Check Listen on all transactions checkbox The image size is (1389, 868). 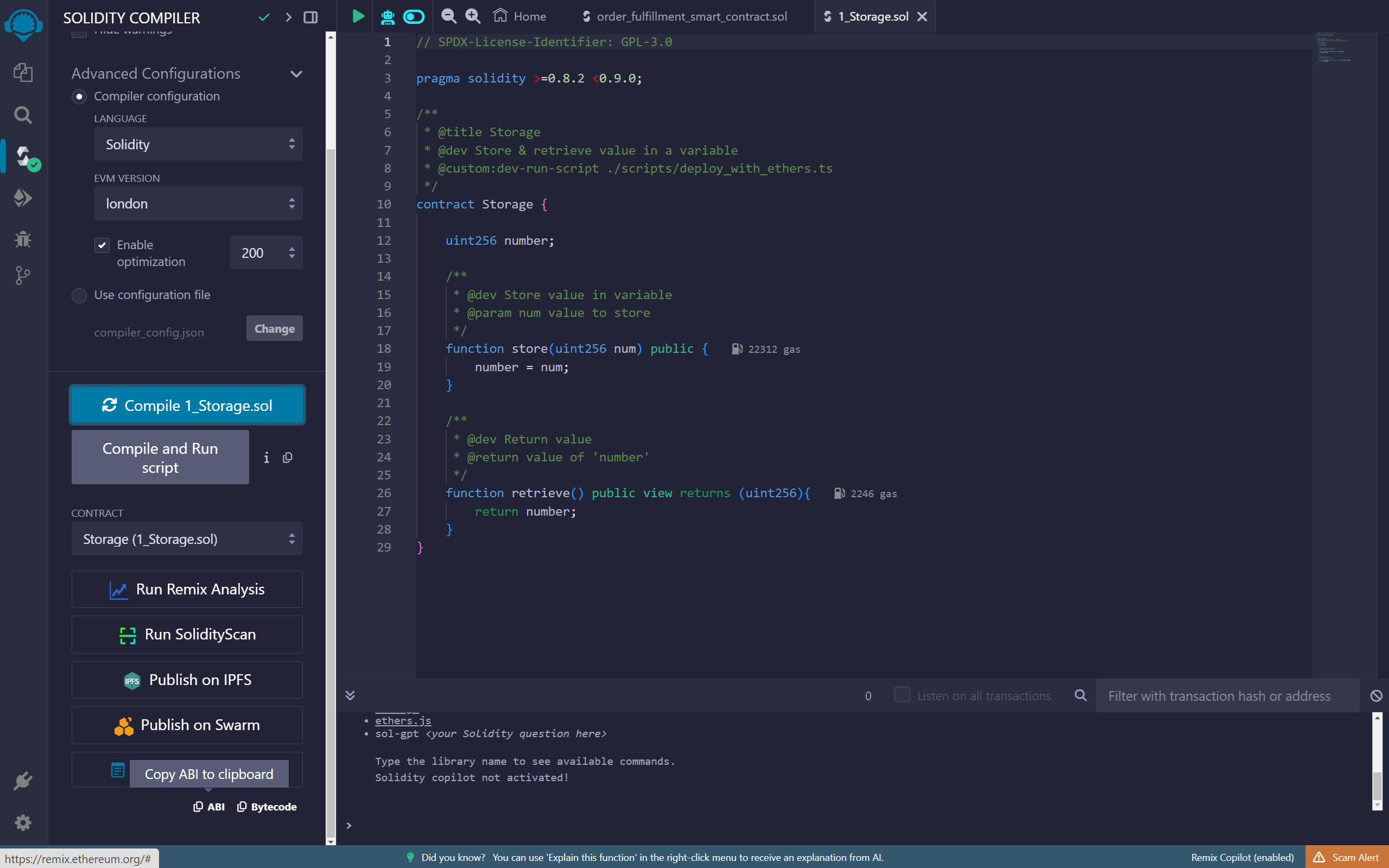click(902, 695)
